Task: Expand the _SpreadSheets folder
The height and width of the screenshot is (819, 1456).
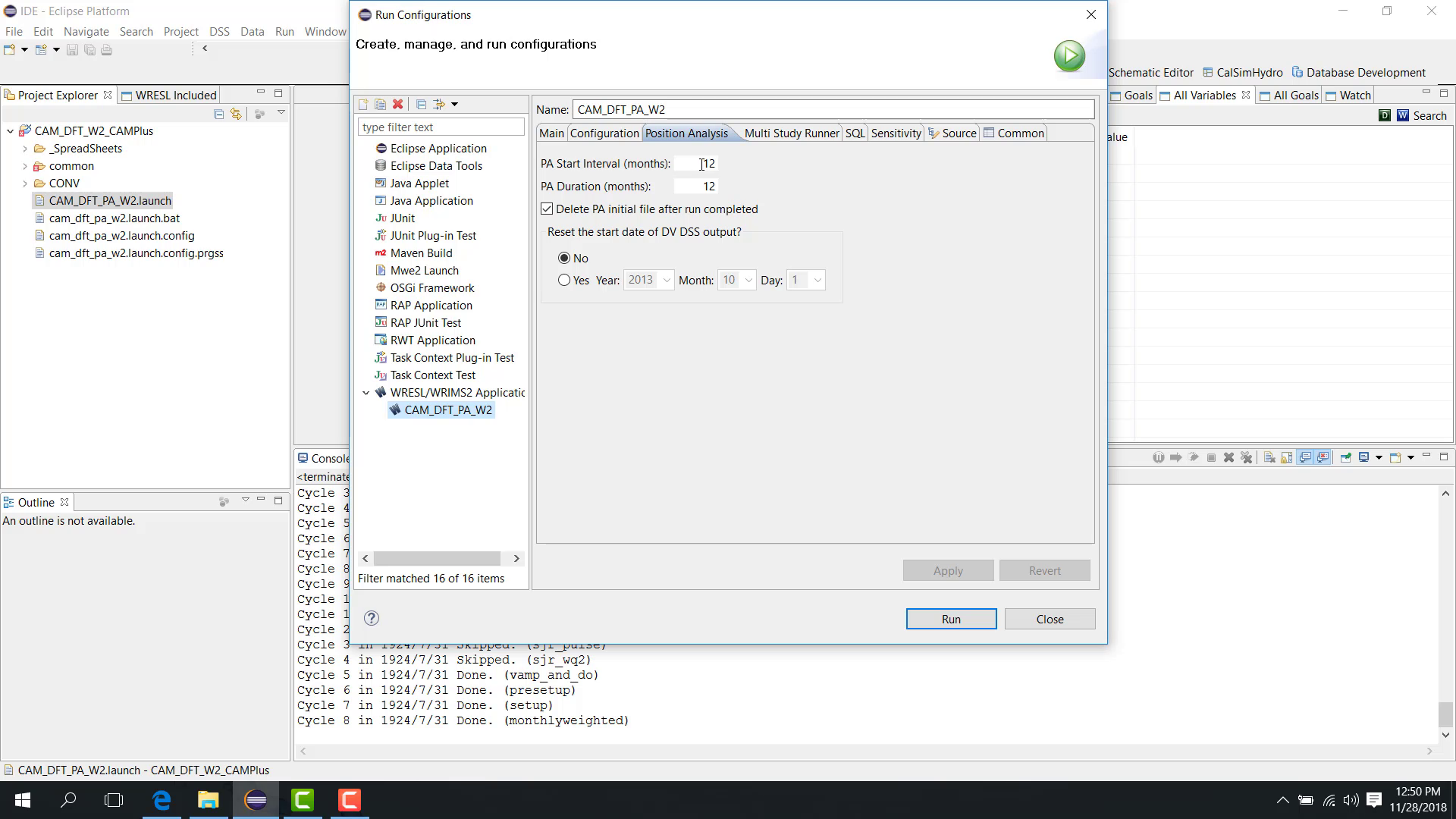Action: pos(25,149)
